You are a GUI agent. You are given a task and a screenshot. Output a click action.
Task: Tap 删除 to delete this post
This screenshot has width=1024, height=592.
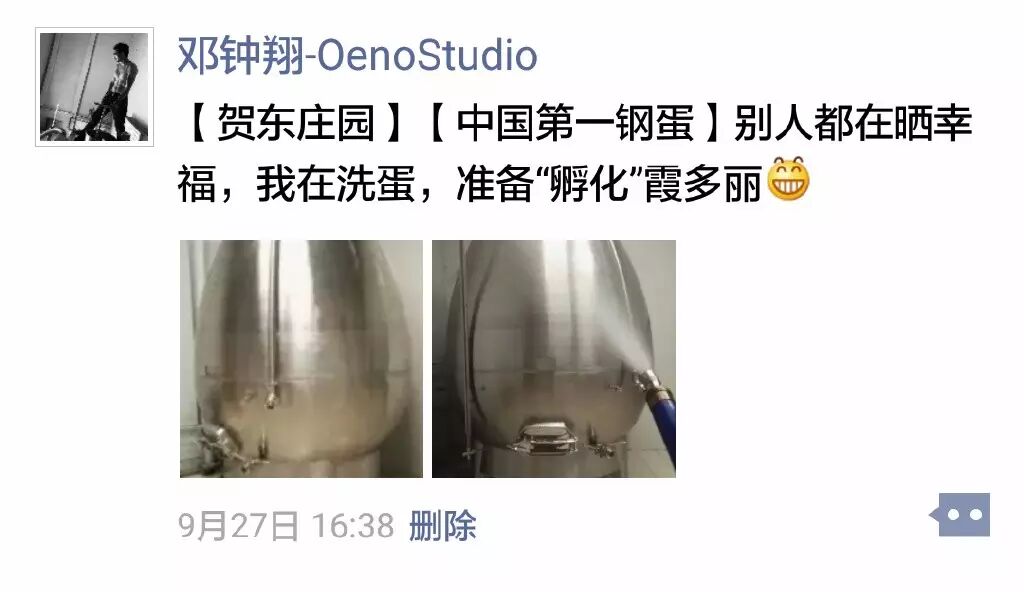click(x=443, y=525)
